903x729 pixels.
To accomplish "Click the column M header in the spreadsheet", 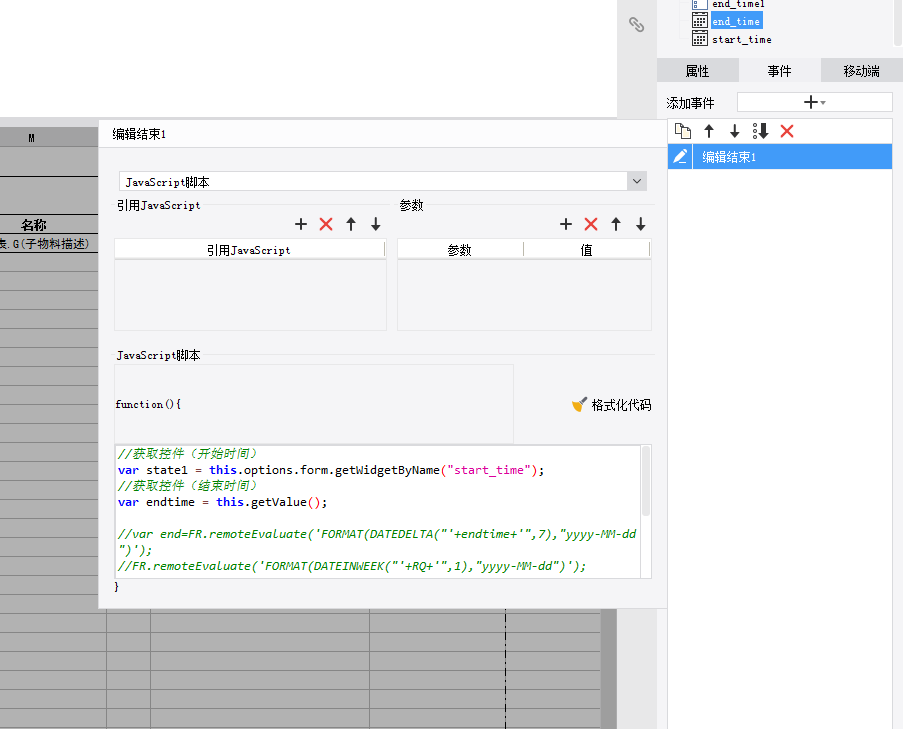I will [32, 138].
